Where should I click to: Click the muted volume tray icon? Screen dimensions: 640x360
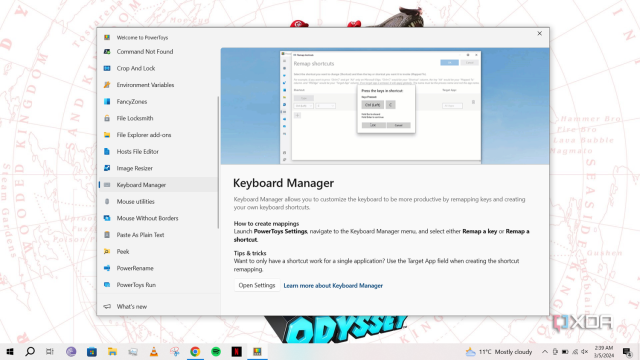point(584,351)
